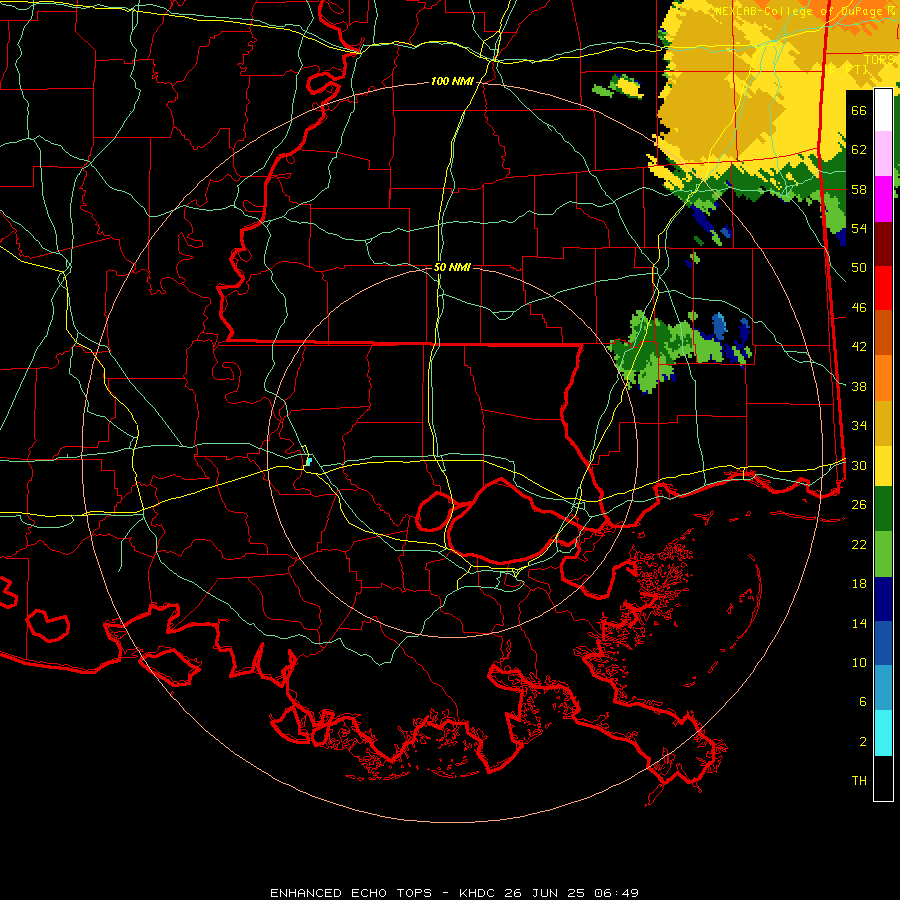Select the 54 scale label
Viewport: 900px width, 900px height.
click(x=859, y=228)
